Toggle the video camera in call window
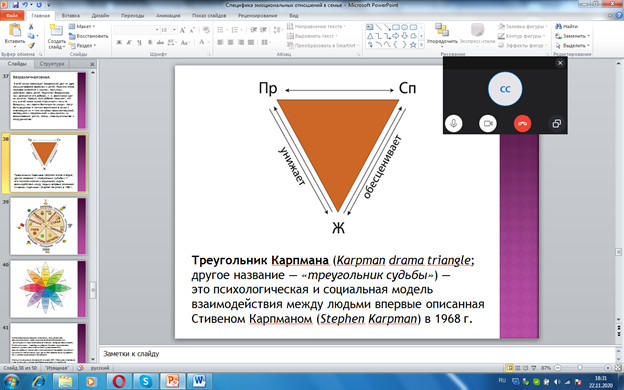 click(488, 123)
